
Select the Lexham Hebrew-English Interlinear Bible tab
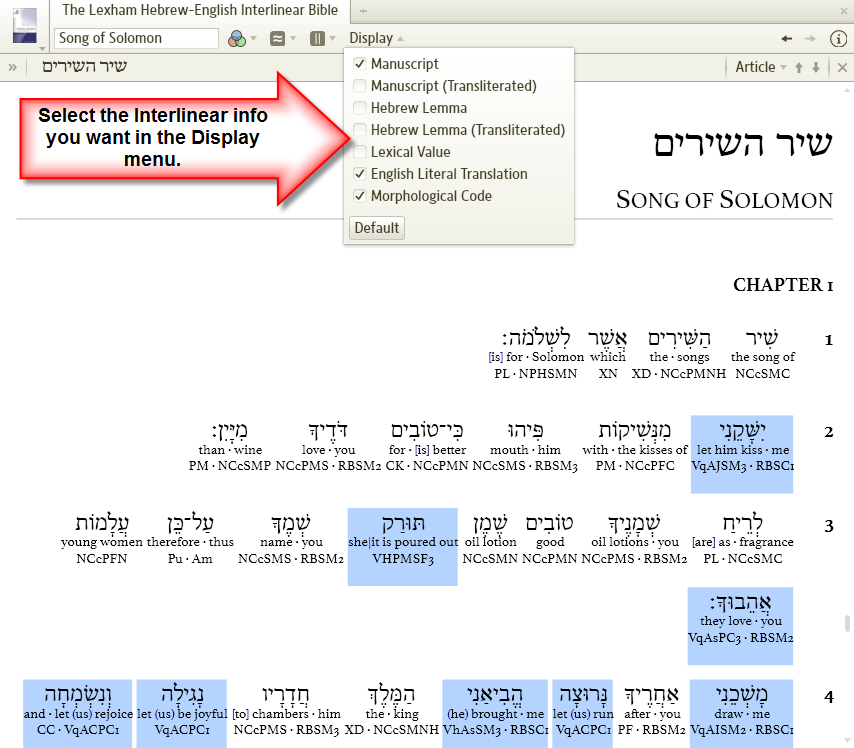pyautogui.click(x=199, y=10)
